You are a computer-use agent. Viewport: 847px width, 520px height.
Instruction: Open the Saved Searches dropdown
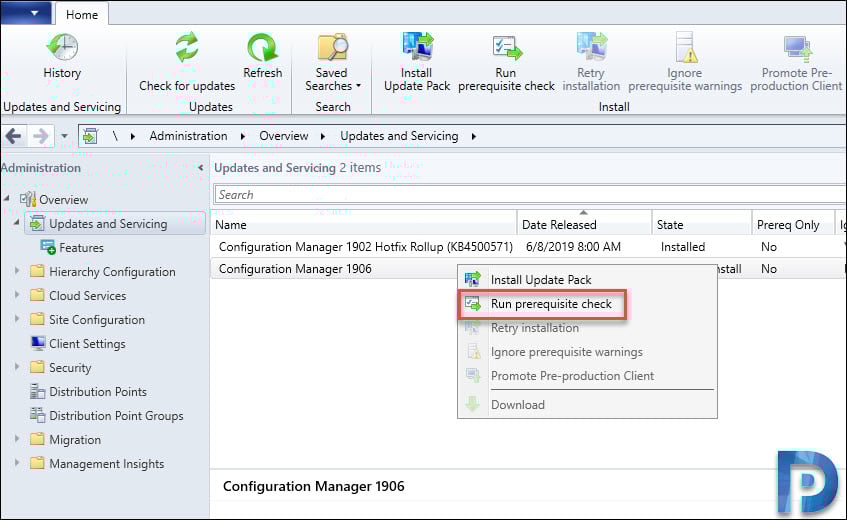(332, 63)
